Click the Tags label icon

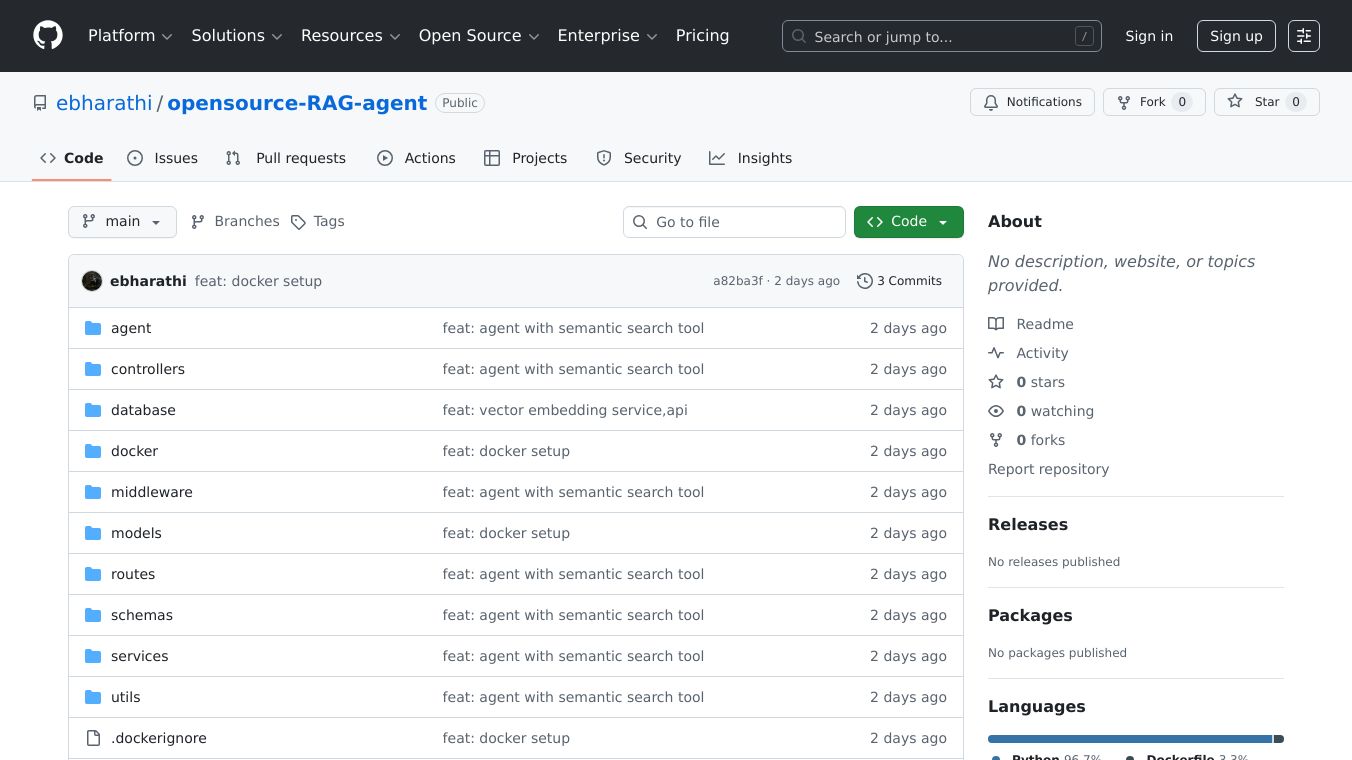click(299, 221)
